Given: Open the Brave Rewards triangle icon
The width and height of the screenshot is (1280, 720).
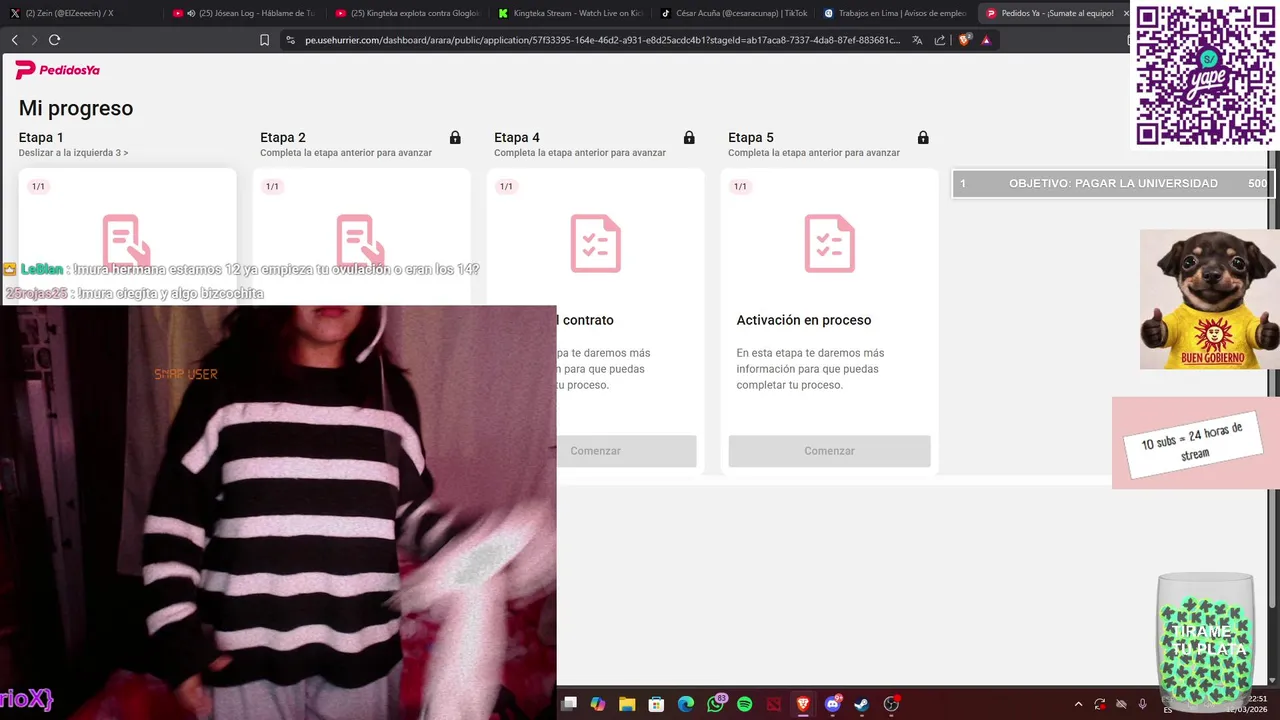Looking at the screenshot, I should coord(986,40).
